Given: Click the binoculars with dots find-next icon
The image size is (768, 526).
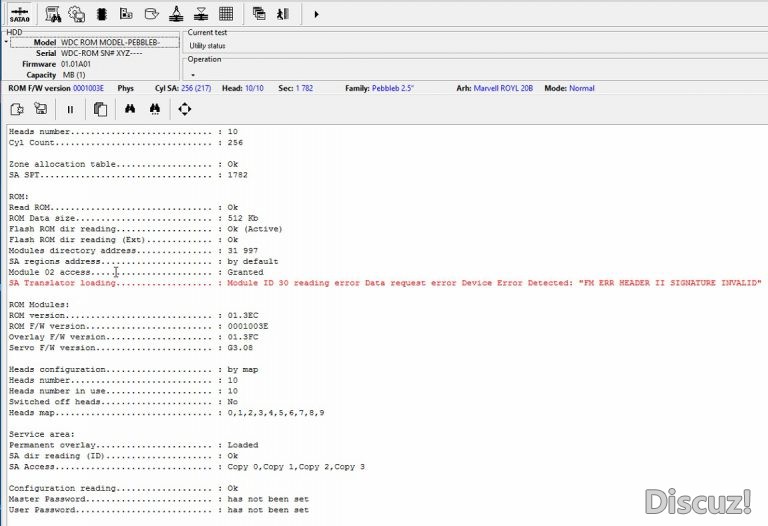Looking at the screenshot, I should coord(155,109).
